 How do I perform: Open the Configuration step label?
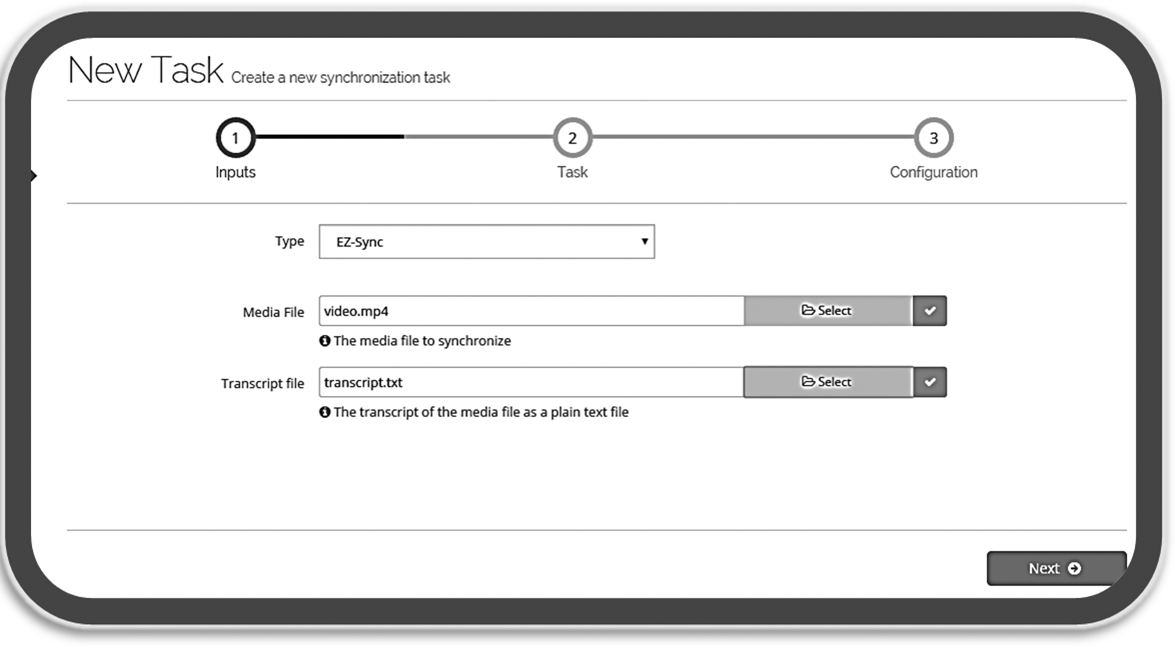point(933,172)
